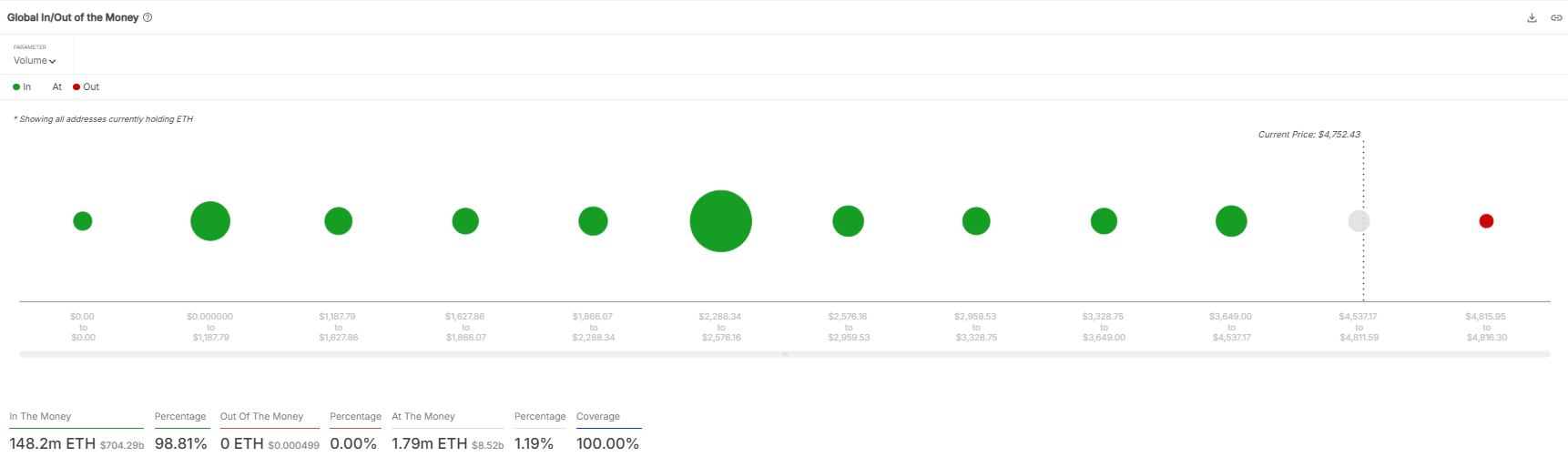Click the Coverage summary label

pos(598,417)
